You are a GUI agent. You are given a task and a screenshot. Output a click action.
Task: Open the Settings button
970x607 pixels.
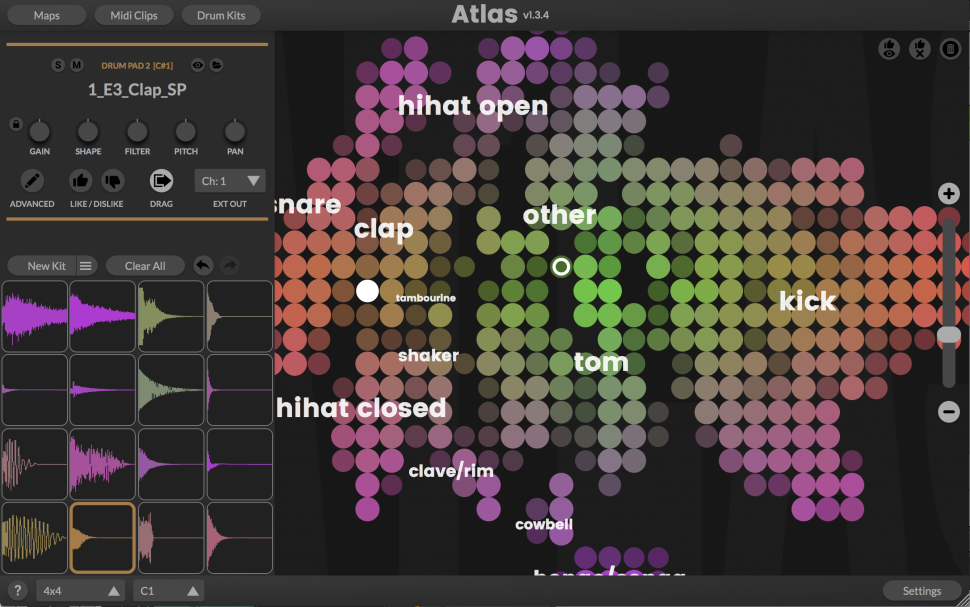tap(922, 591)
